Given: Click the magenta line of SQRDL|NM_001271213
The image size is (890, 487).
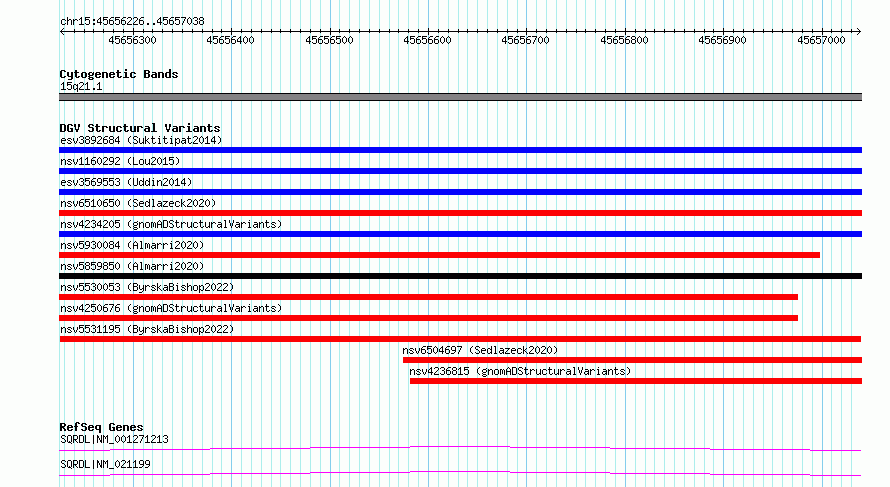Looking at the screenshot, I should point(460,449).
